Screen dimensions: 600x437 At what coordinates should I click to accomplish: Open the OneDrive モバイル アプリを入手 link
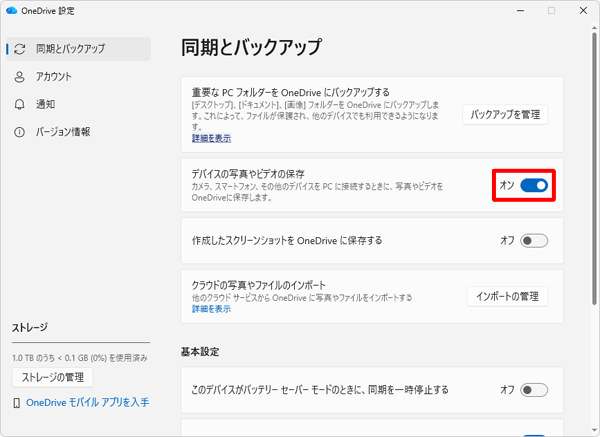[88, 403]
